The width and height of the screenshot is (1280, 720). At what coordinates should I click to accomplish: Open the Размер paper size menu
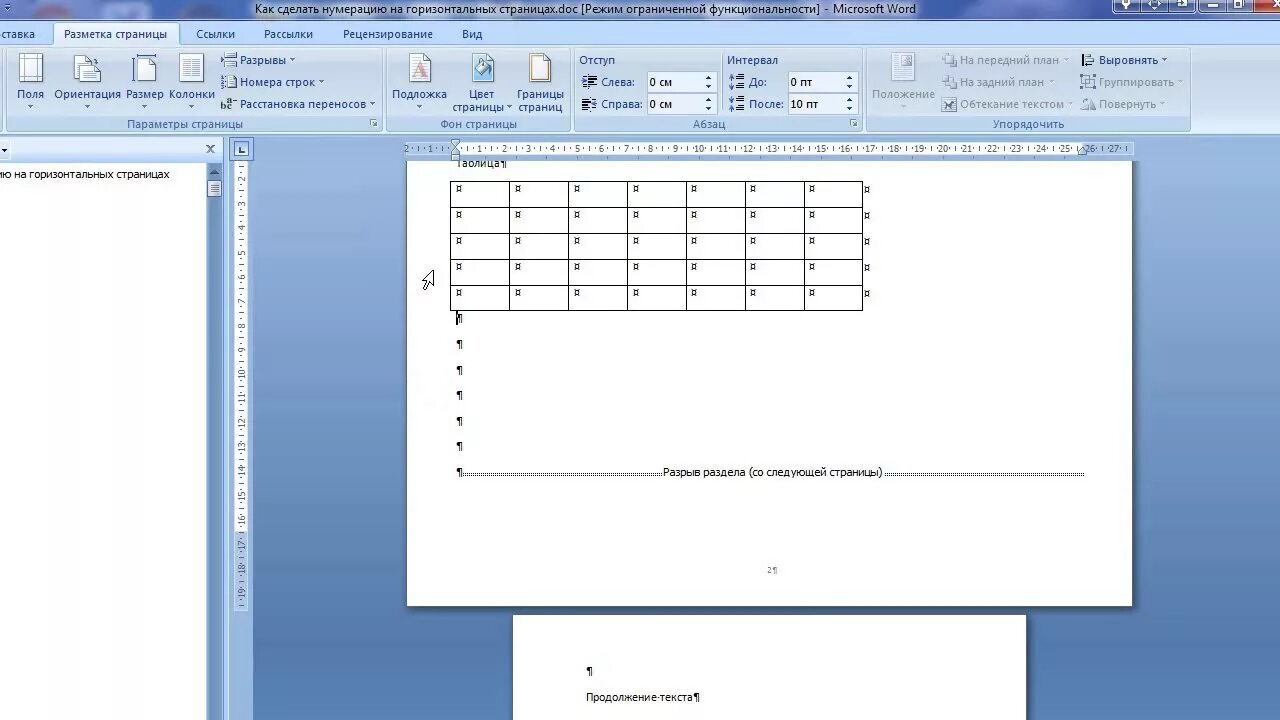pyautogui.click(x=145, y=82)
